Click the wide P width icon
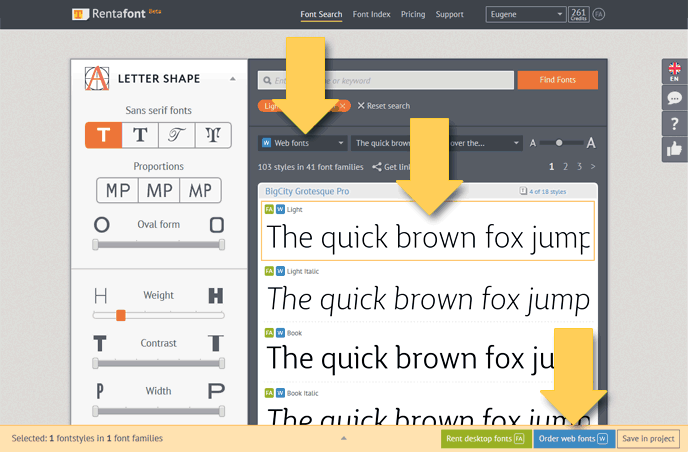Viewport: 688px width, 452px height. pyautogui.click(x=216, y=391)
